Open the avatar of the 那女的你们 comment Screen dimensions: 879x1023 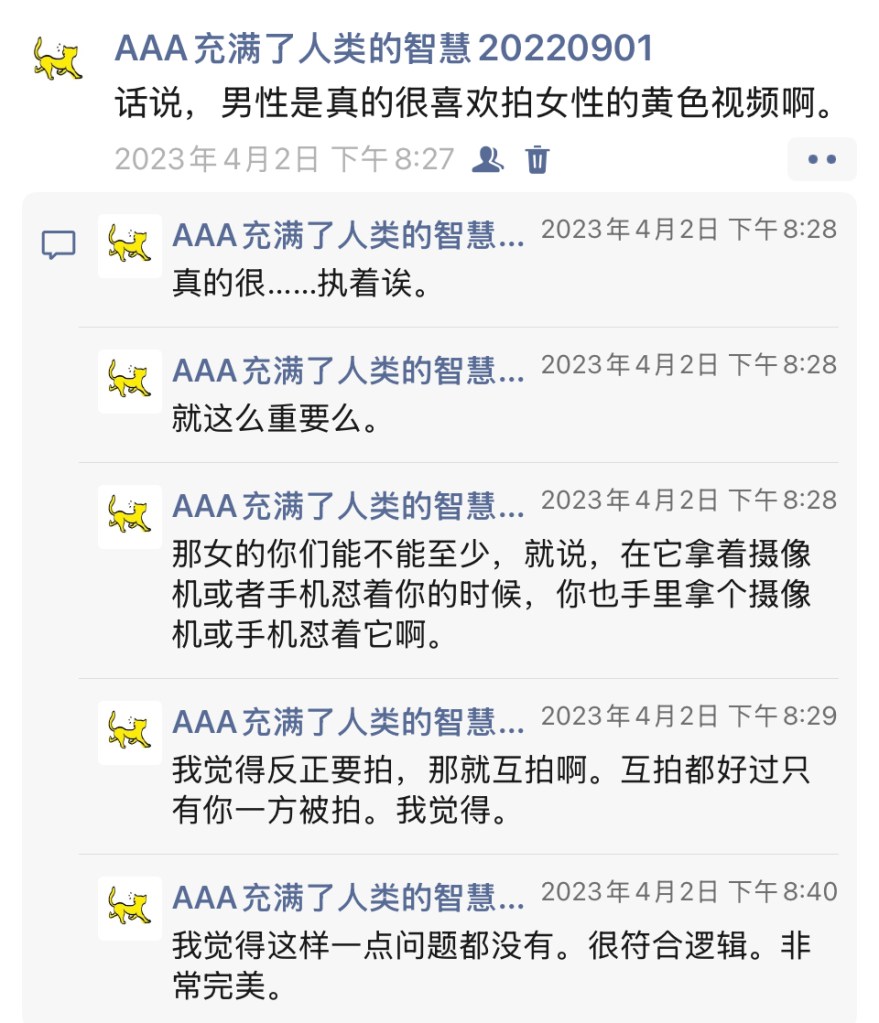click(130, 517)
